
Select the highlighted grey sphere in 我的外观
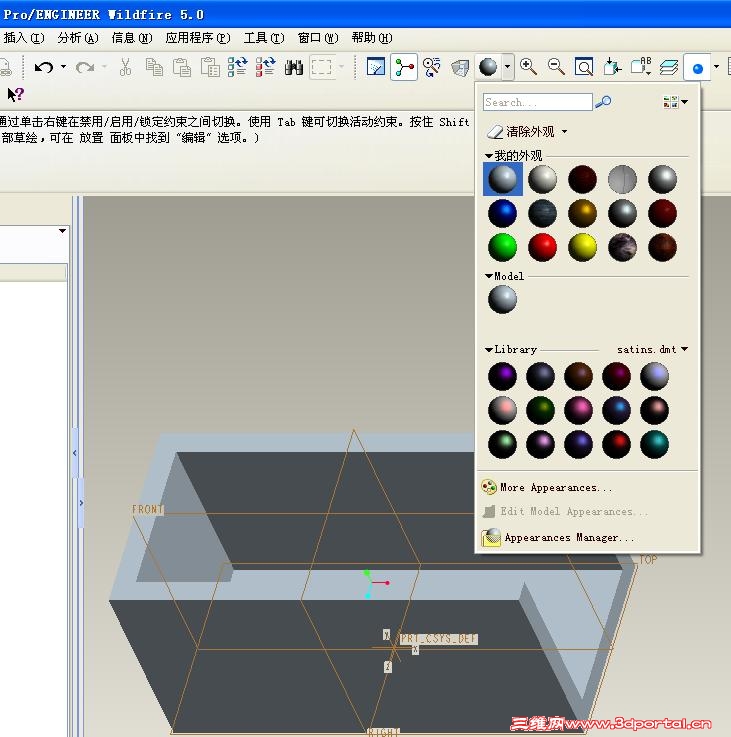(x=503, y=179)
